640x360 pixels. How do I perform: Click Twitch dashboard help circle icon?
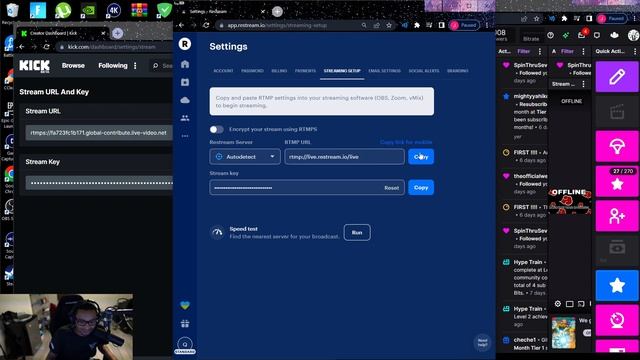coord(550,36)
